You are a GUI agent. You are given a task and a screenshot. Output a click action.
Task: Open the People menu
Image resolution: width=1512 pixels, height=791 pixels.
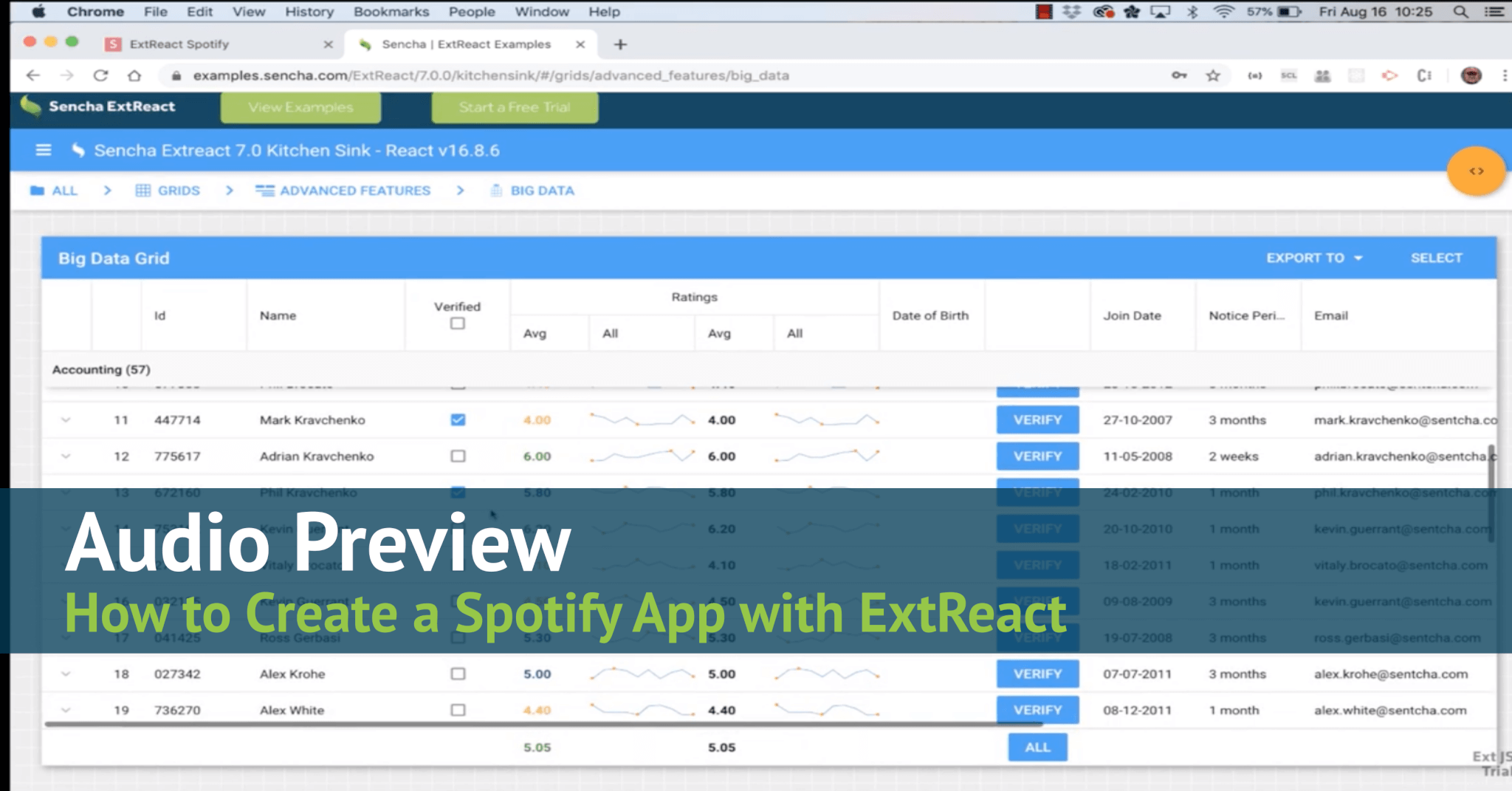(472, 12)
